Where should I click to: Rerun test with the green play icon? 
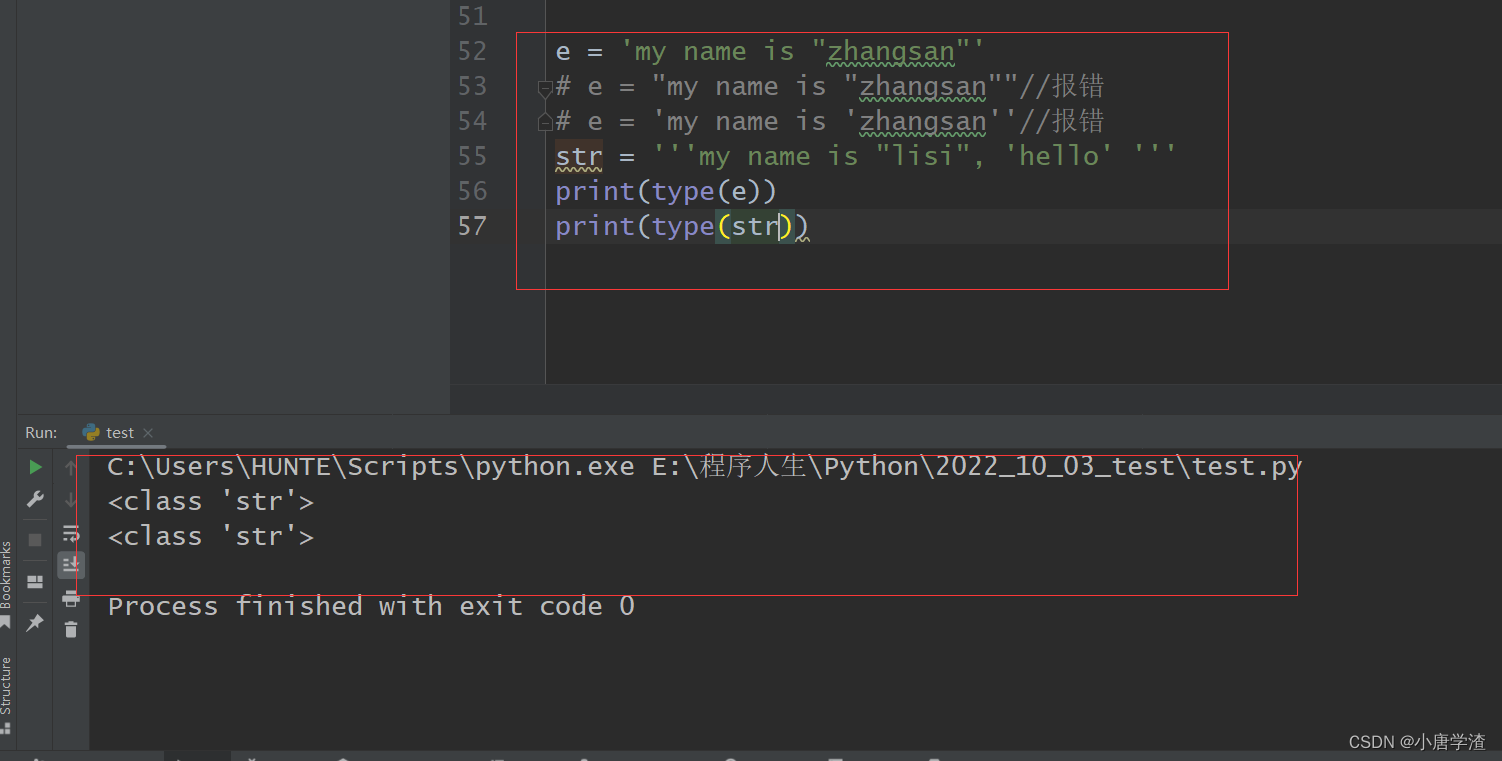click(x=35, y=467)
